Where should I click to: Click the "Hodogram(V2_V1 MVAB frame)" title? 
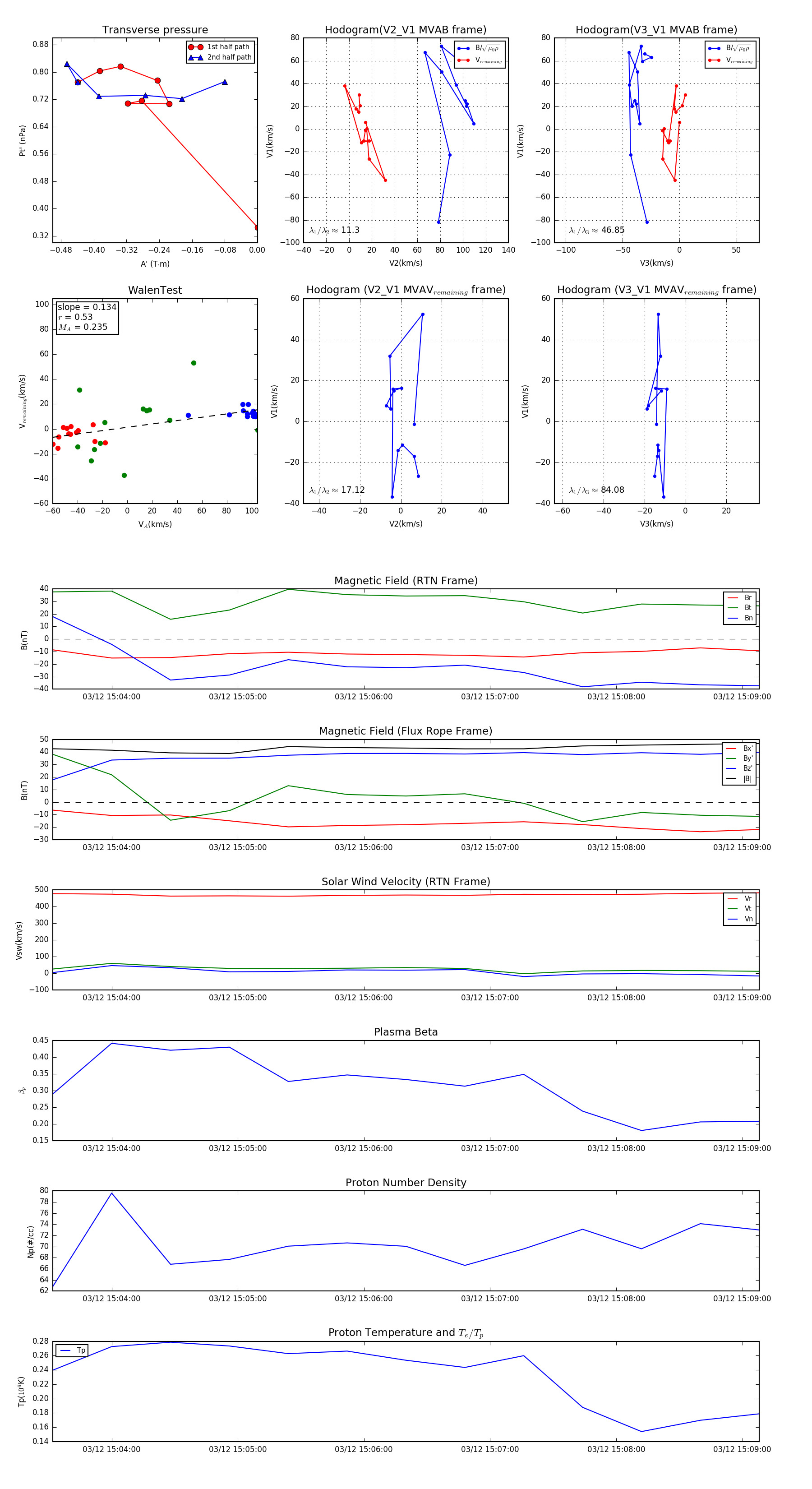(406, 30)
